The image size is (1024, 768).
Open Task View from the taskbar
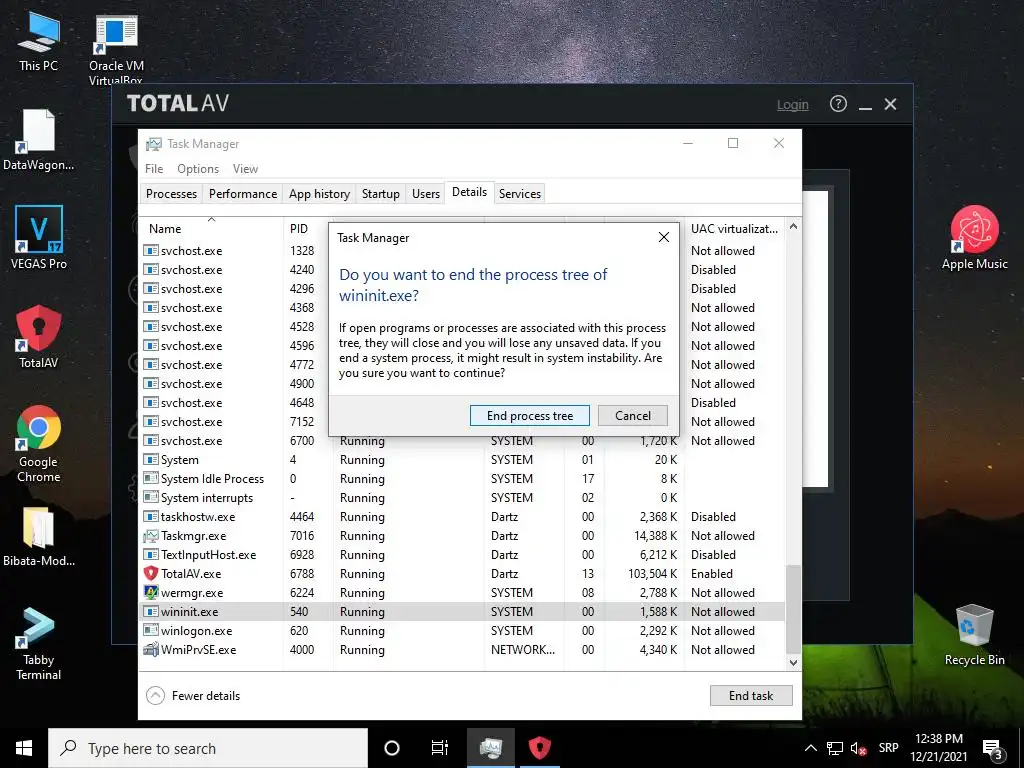(x=440, y=748)
